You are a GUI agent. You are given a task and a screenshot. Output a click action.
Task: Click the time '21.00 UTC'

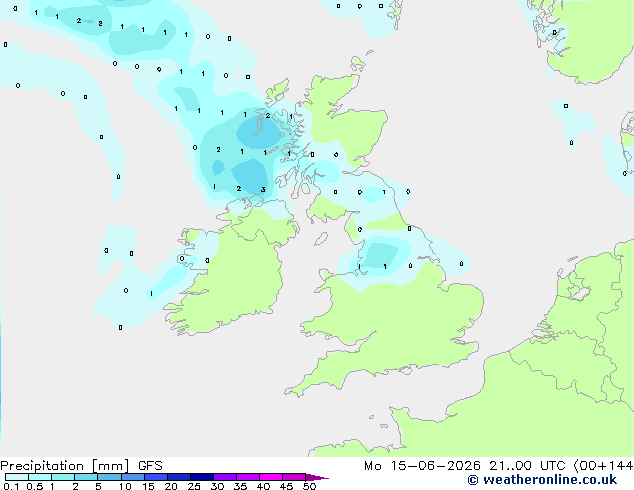coord(527,466)
